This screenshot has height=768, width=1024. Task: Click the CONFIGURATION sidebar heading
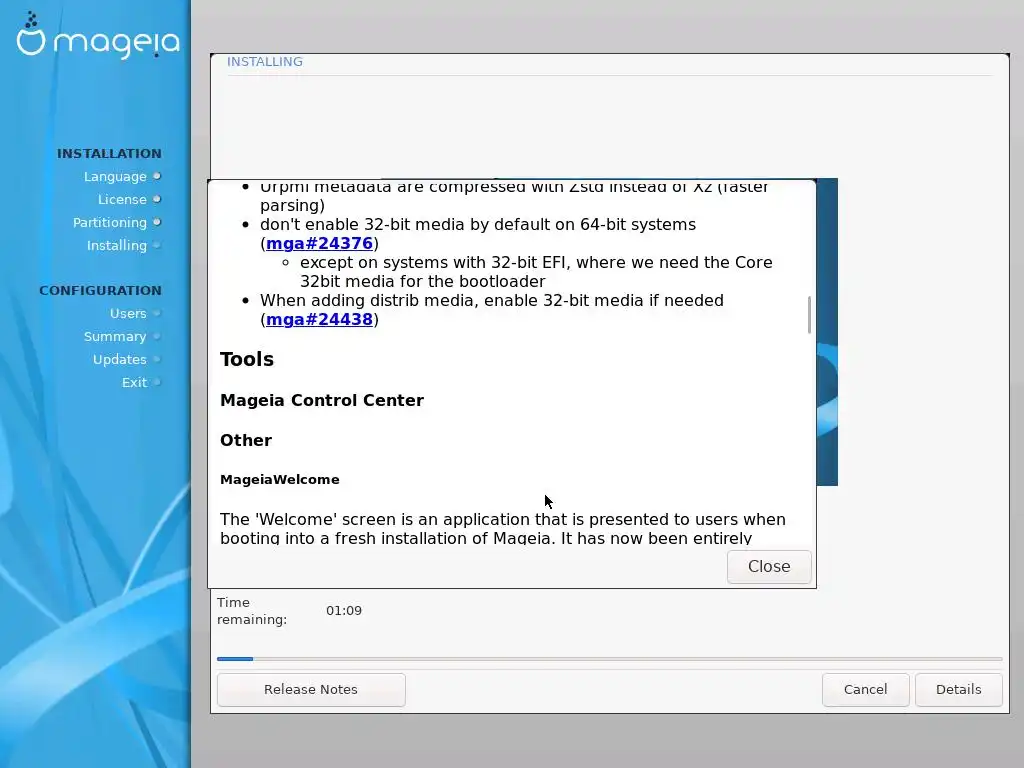click(x=100, y=291)
